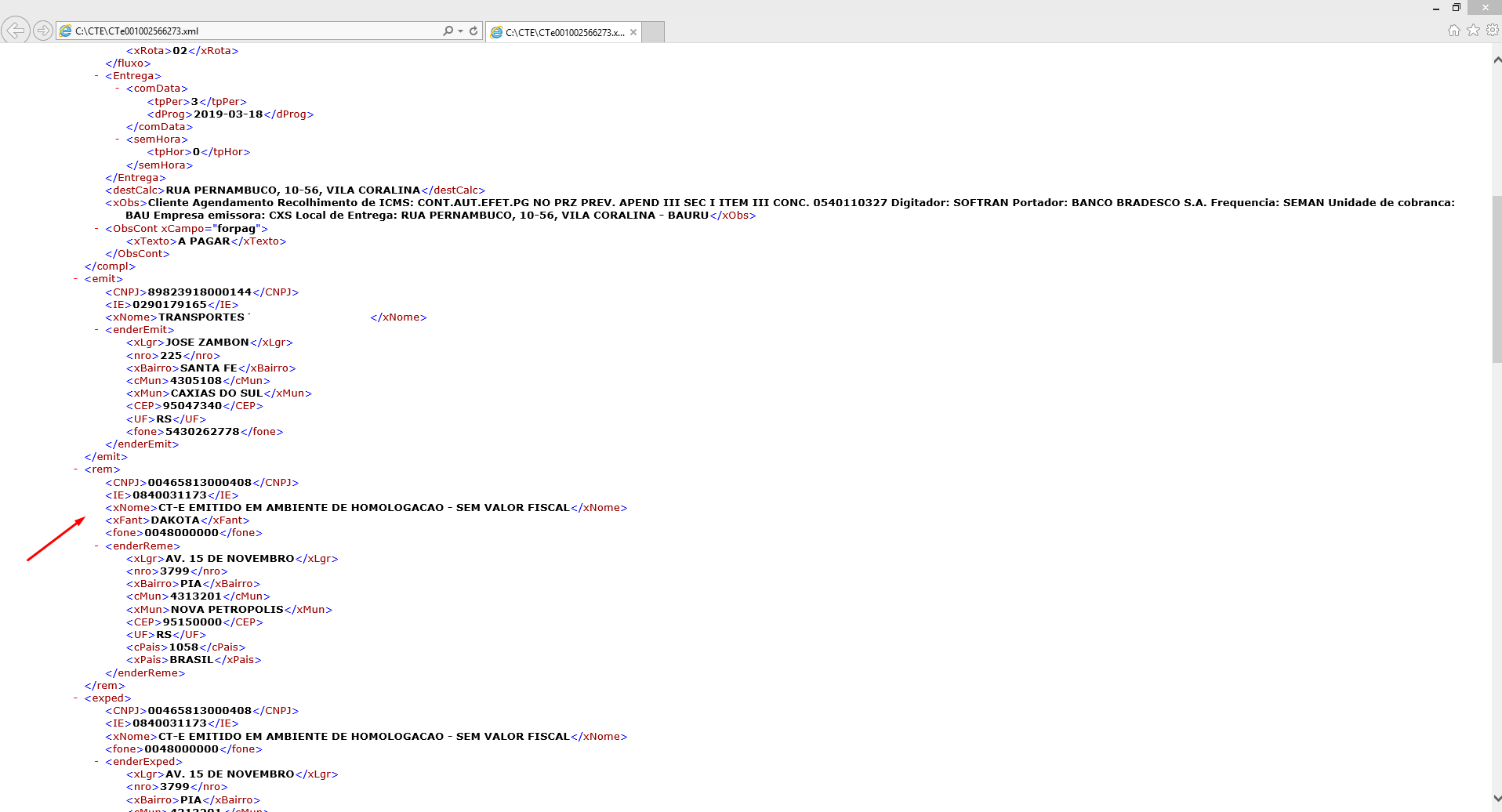Viewport: 1502px width, 812px height.
Task: Click the vertical scrollbar thumb
Action: pos(1497,279)
